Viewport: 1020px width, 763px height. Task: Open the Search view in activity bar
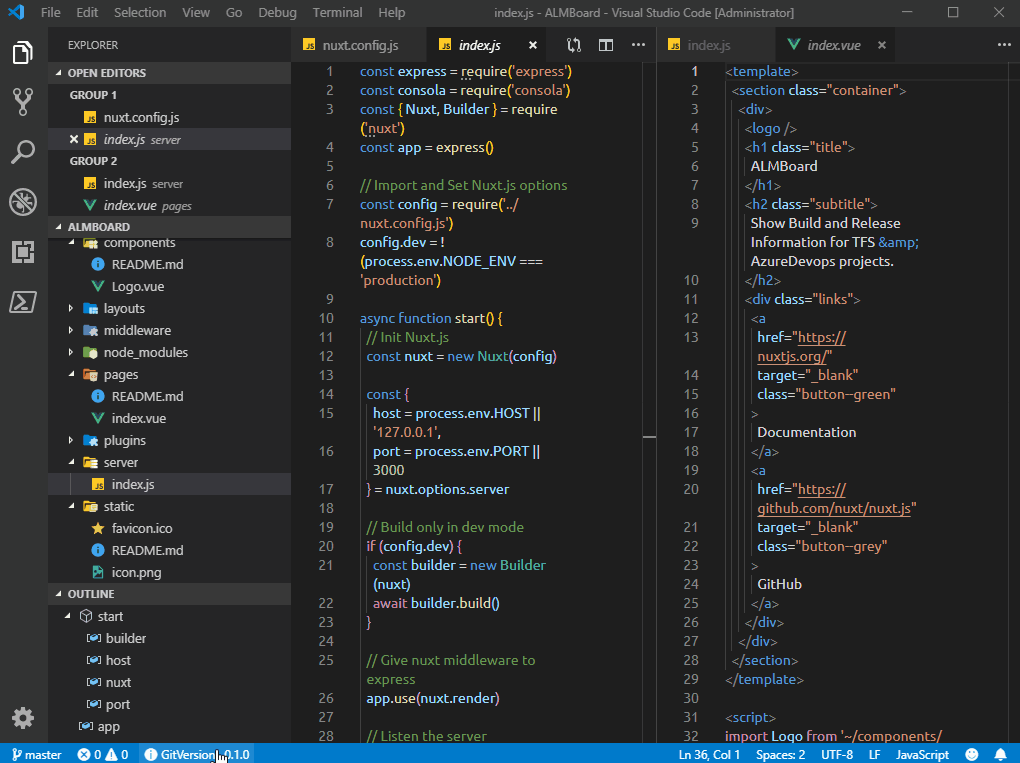click(23, 152)
